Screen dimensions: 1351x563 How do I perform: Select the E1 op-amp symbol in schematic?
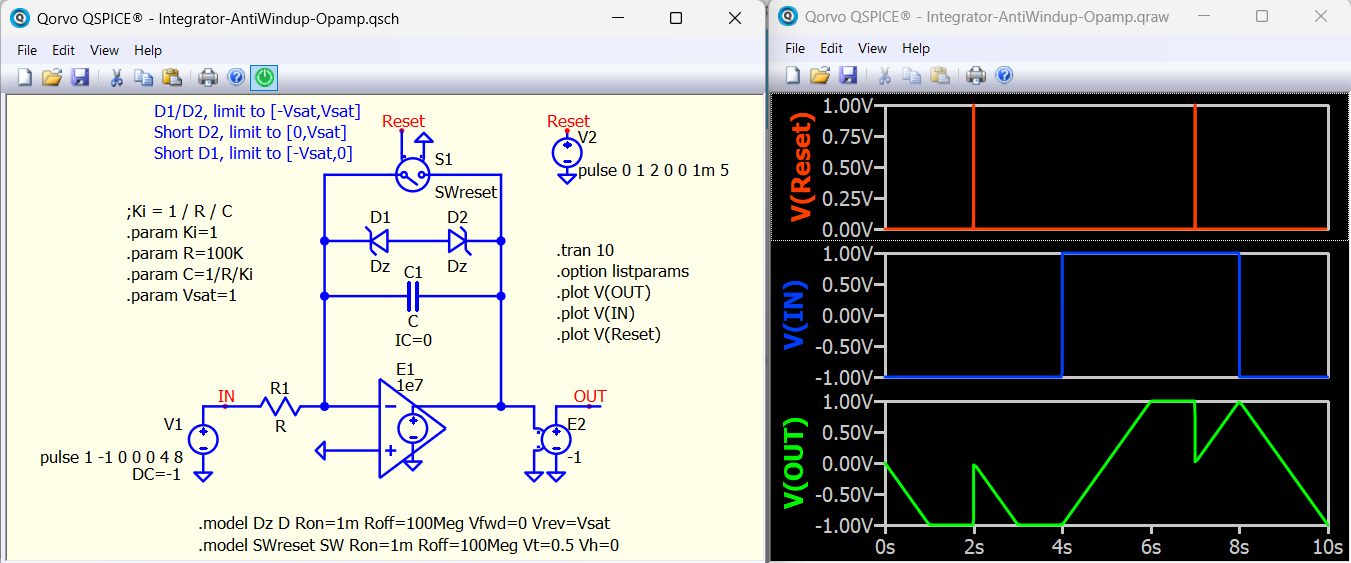click(x=410, y=427)
